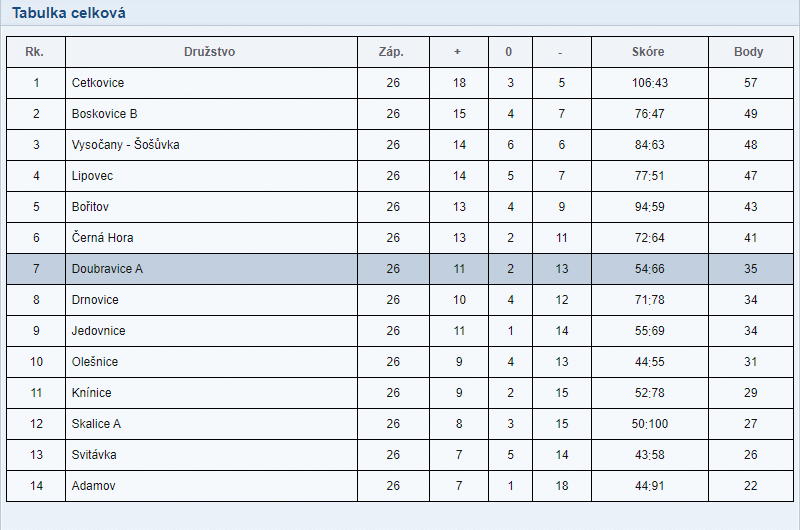Open the Vysočany - Šošůvka team entry

pos(125,144)
